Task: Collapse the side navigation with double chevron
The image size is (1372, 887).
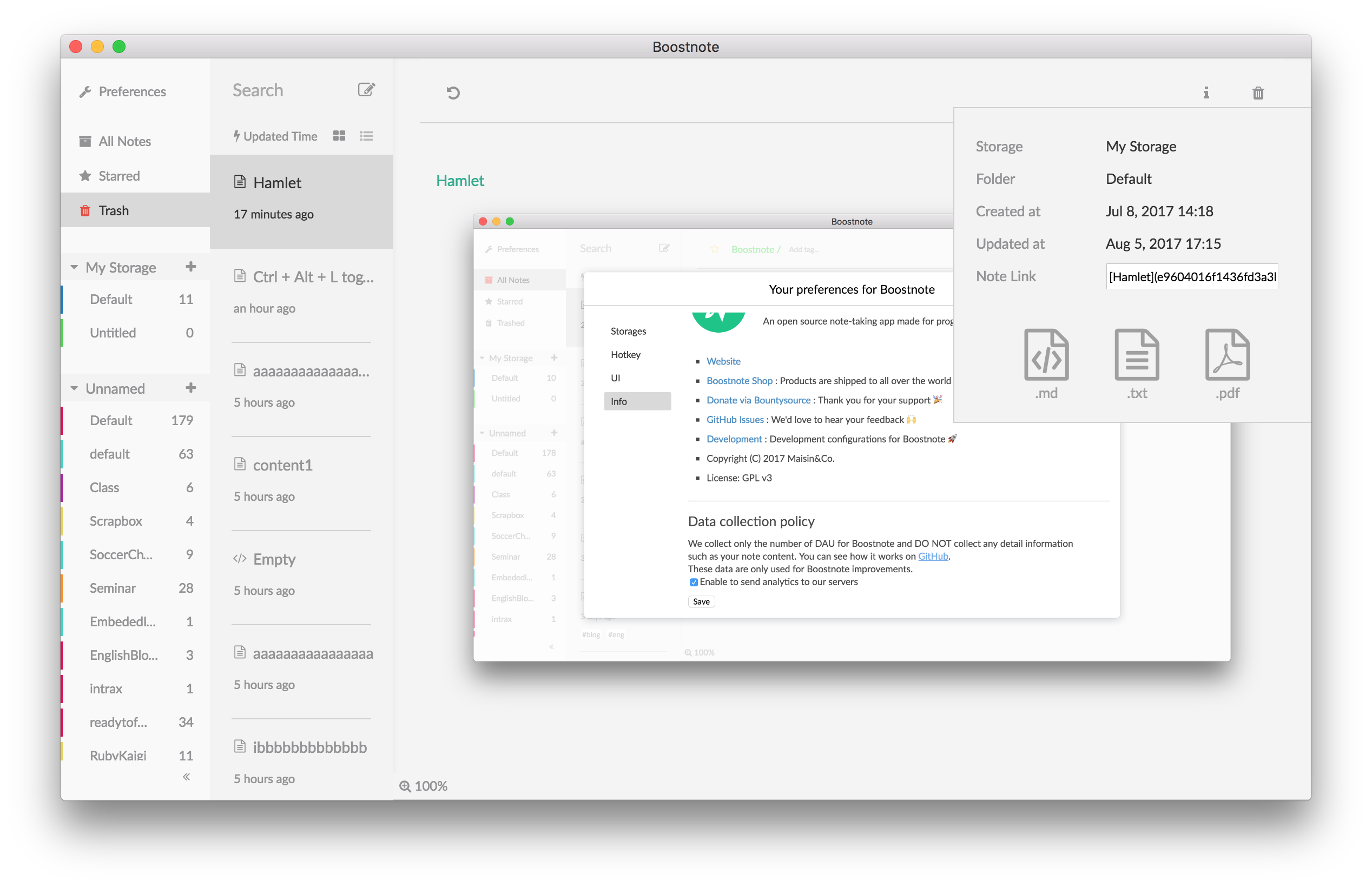Action: pos(186,777)
